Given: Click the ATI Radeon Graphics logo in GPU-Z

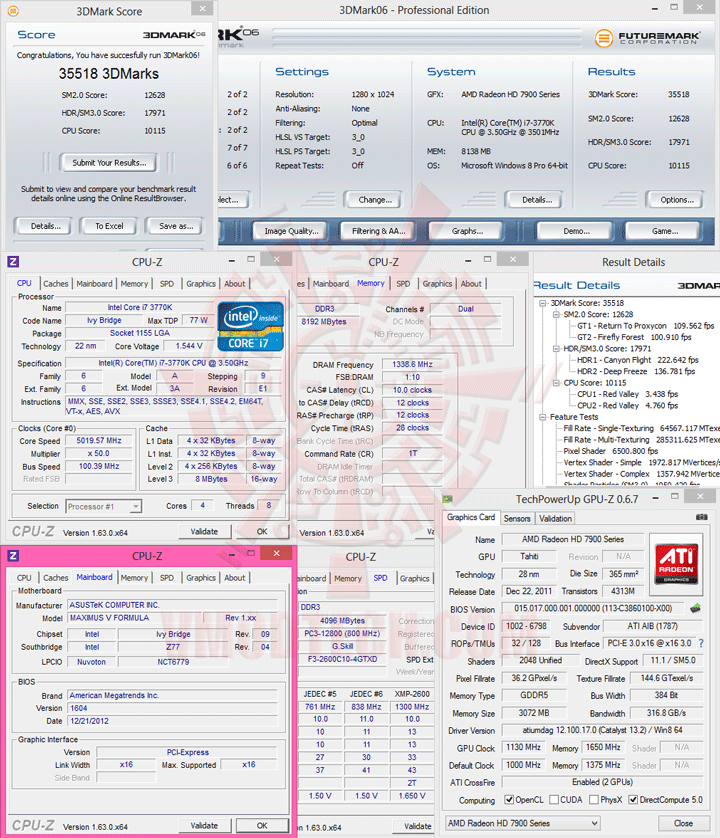Looking at the screenshot, I should pyautogui.click(x=676, y=564).
